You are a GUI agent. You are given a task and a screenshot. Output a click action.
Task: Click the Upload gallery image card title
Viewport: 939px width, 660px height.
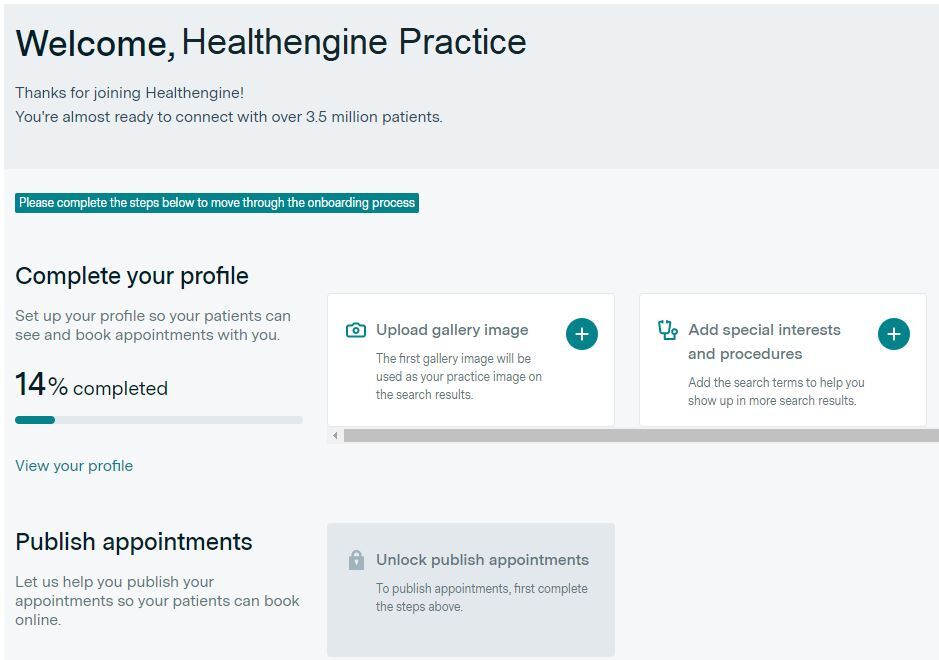click(x=452, y=330)
